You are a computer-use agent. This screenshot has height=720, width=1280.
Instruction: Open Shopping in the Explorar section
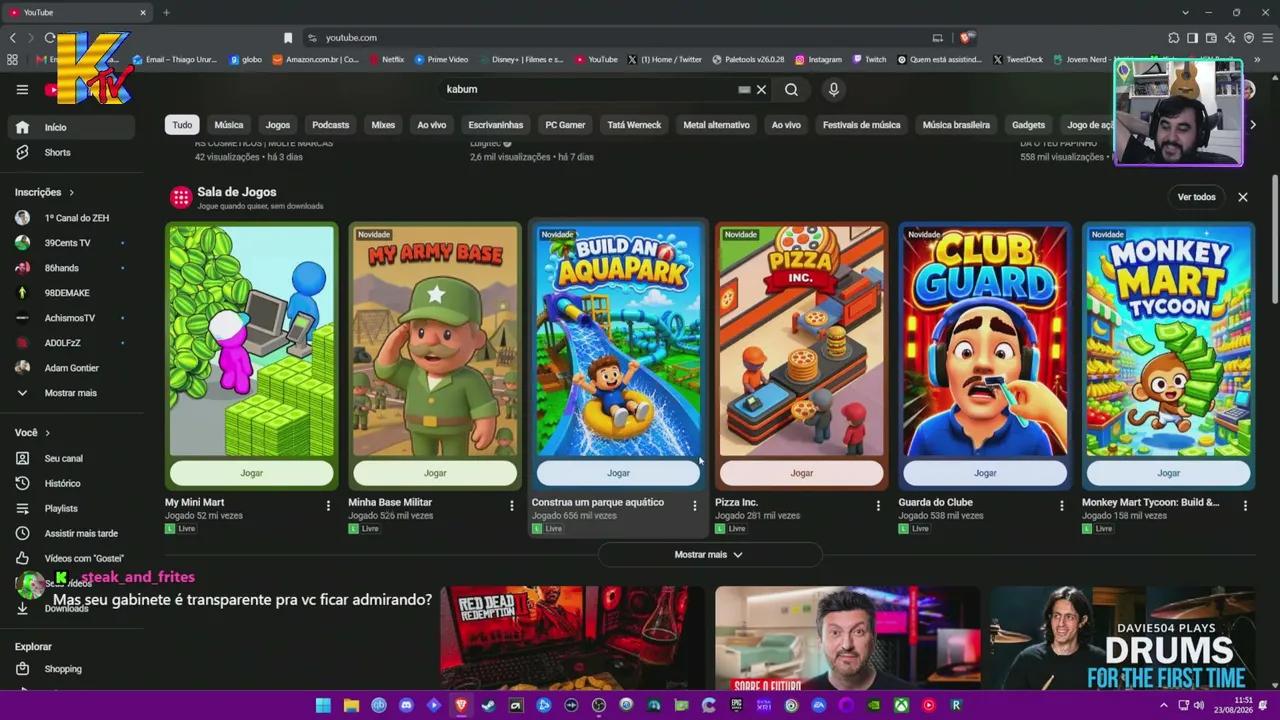(x=70, y=669)
